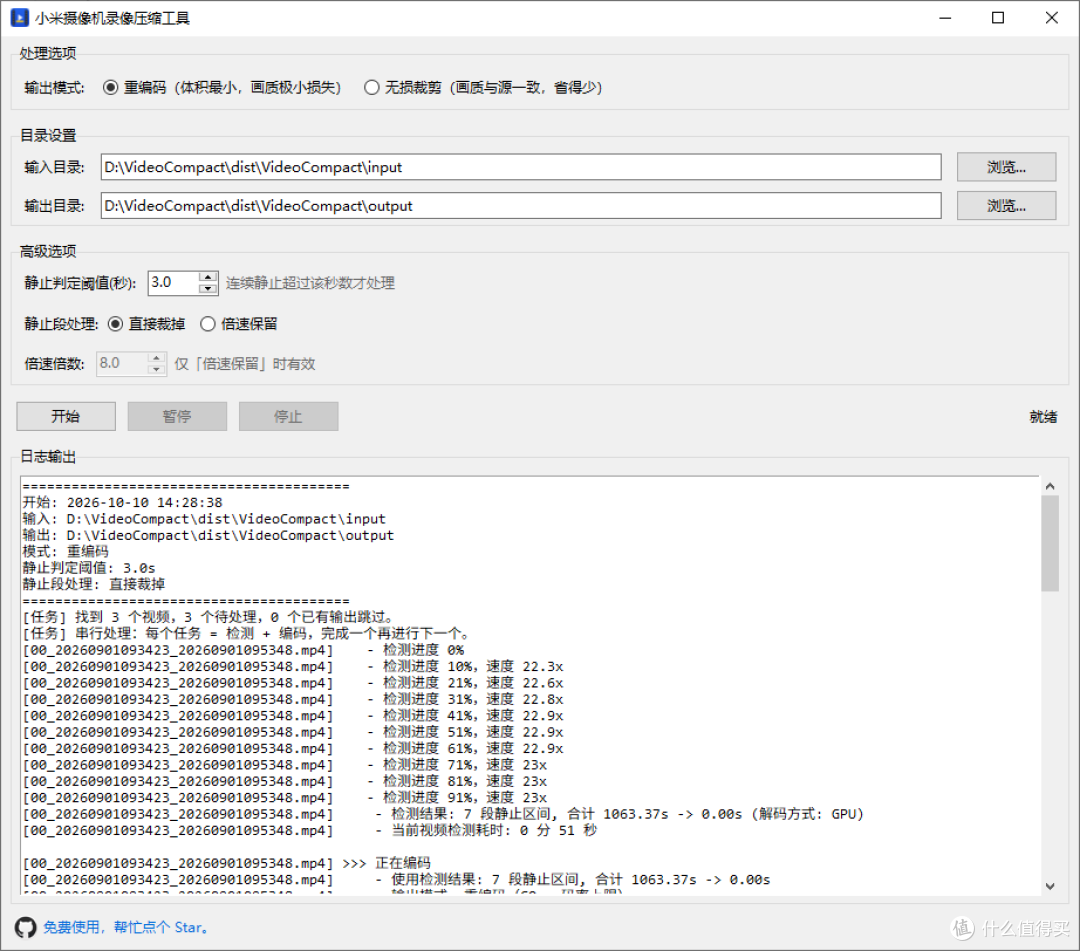The image size is (1080, 951).
Task: Click the log line 静止判定阈值: 3.0s
Action: click(89, 568)
